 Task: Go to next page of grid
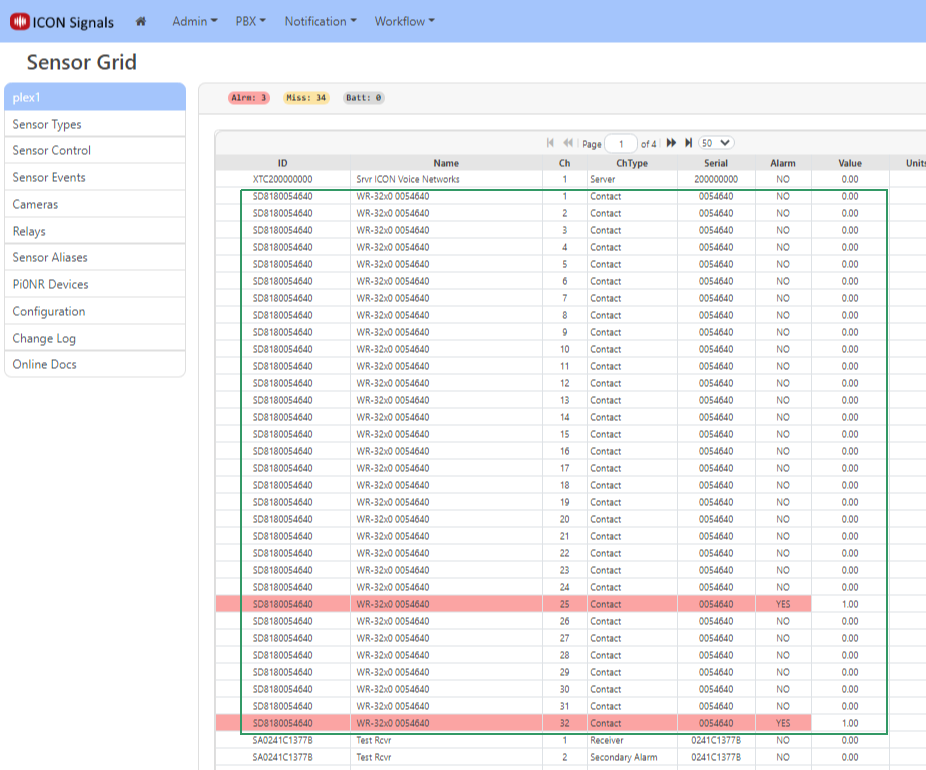coord(671,144)
